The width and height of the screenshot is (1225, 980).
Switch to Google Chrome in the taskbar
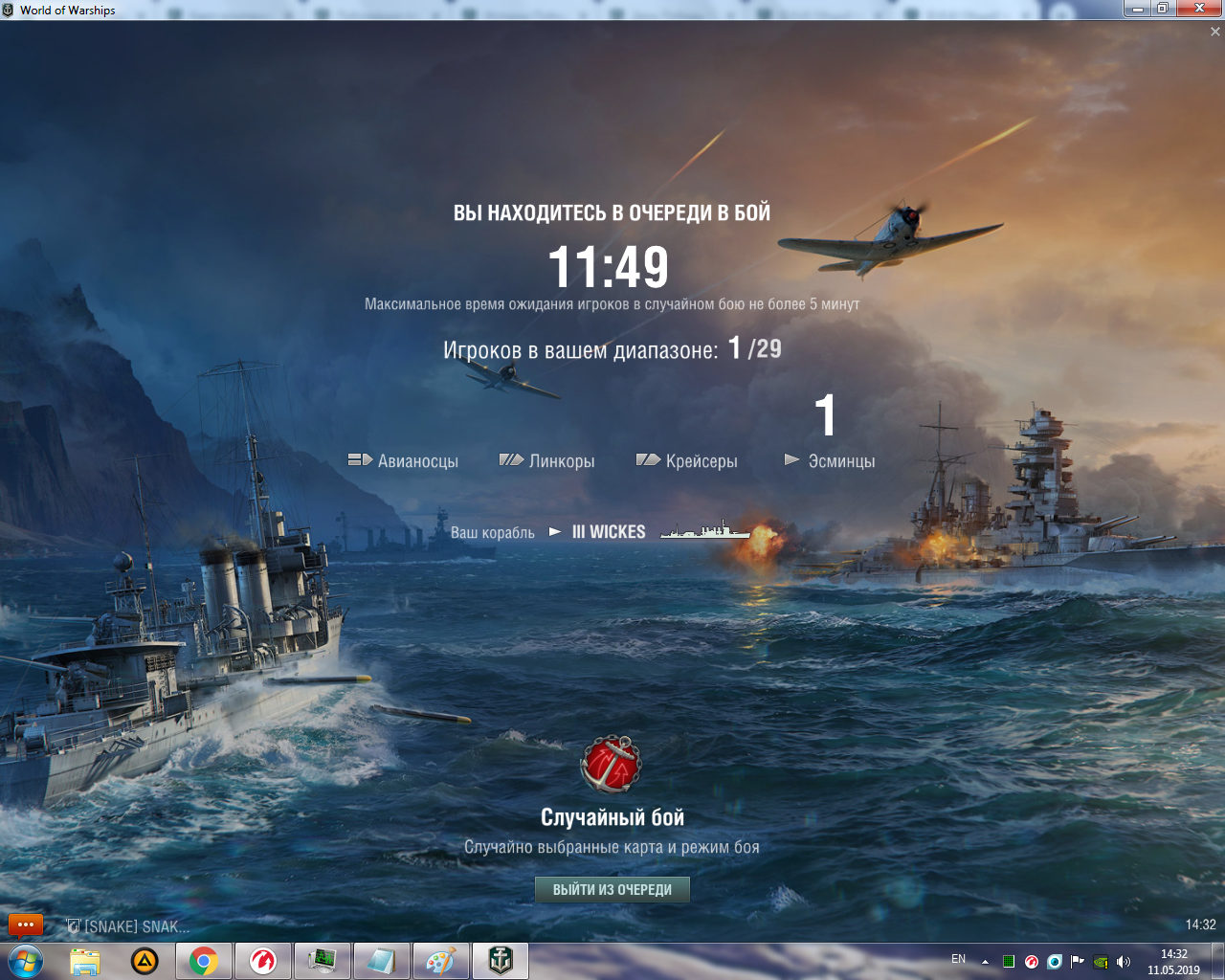(x=203, y=961)
